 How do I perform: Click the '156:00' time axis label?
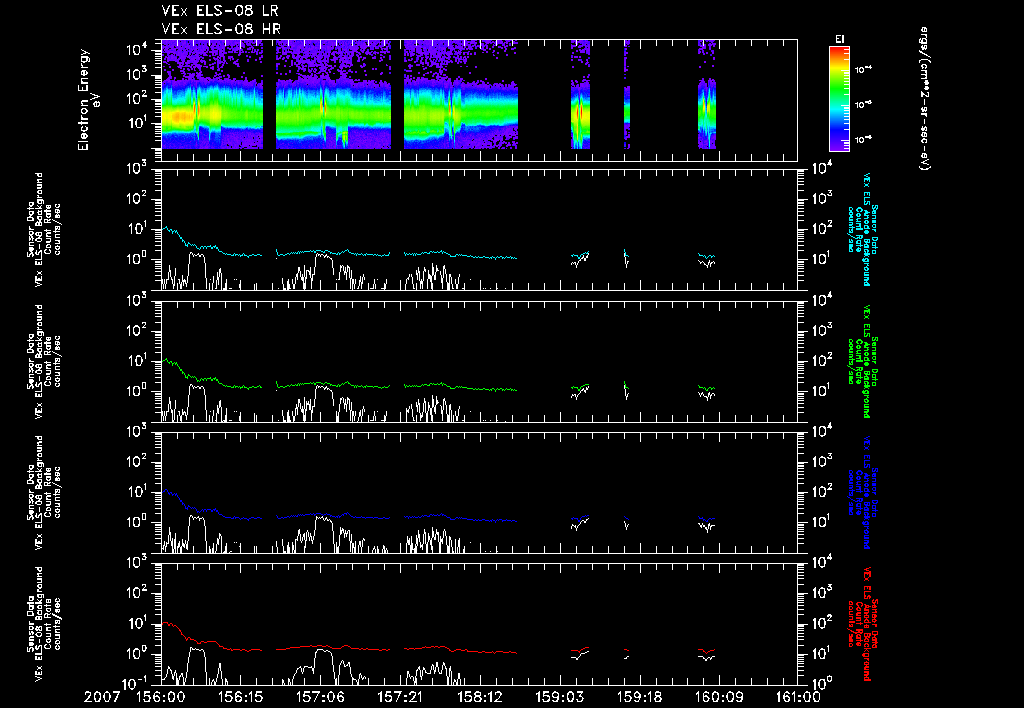160,697
